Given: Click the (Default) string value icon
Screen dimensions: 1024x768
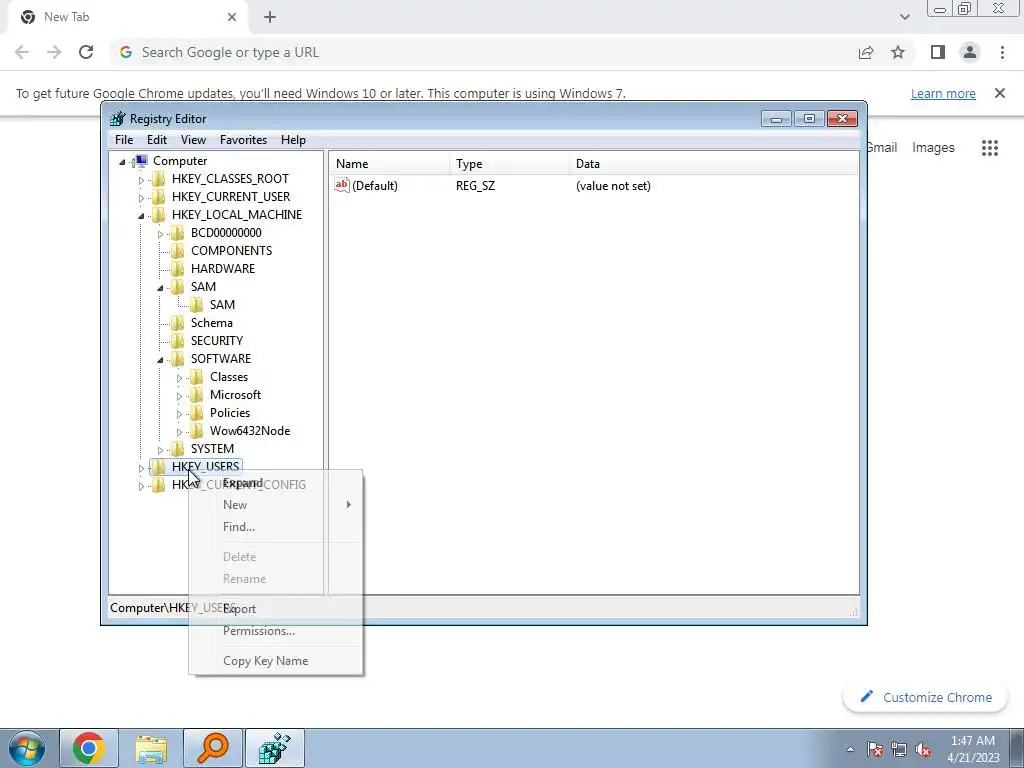Looking at the screenshot, I should [342, 185].
